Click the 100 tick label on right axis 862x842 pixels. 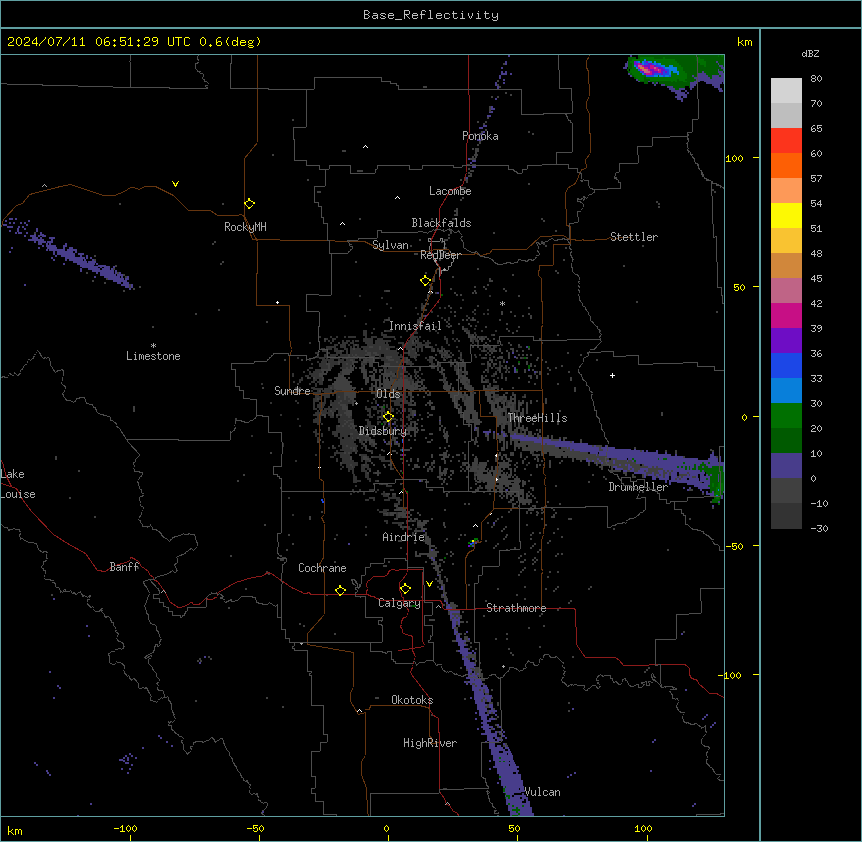734,158
